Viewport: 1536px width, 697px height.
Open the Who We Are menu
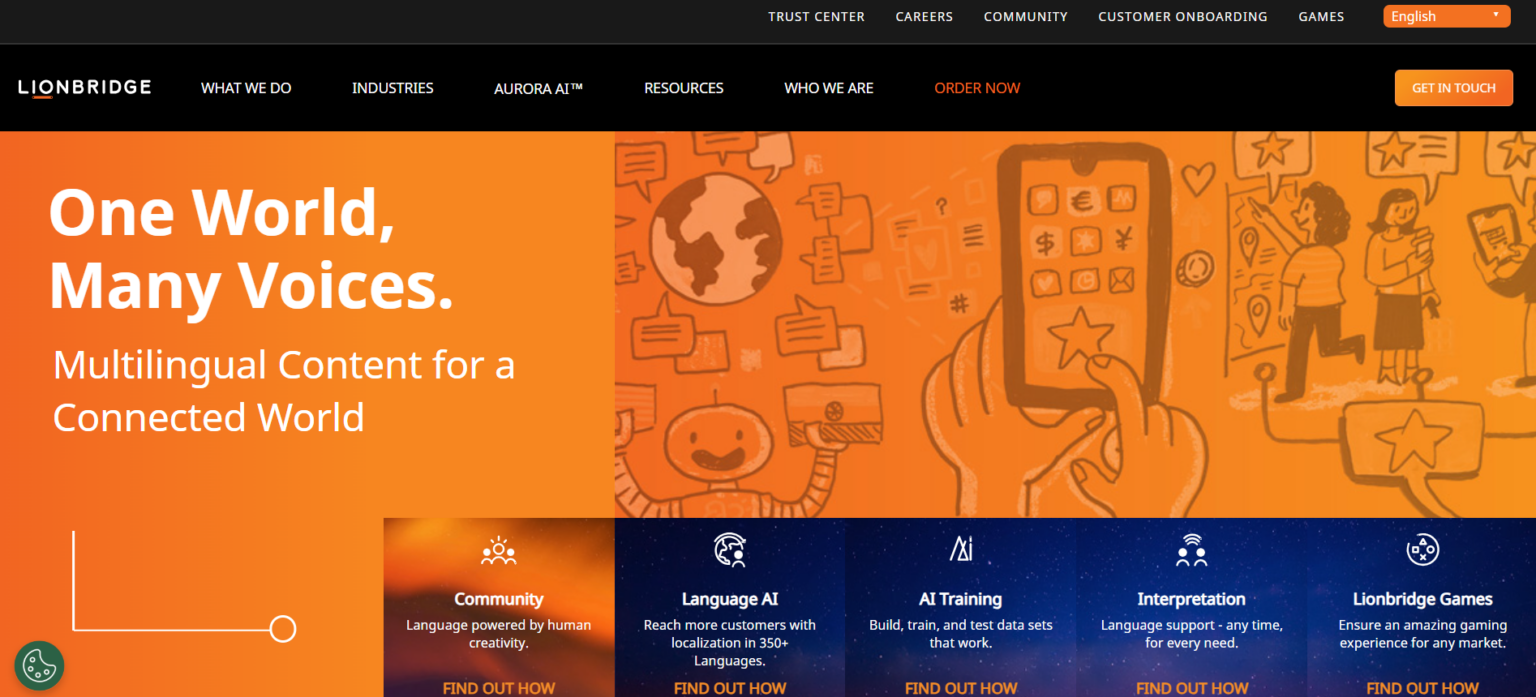point(828,88)
